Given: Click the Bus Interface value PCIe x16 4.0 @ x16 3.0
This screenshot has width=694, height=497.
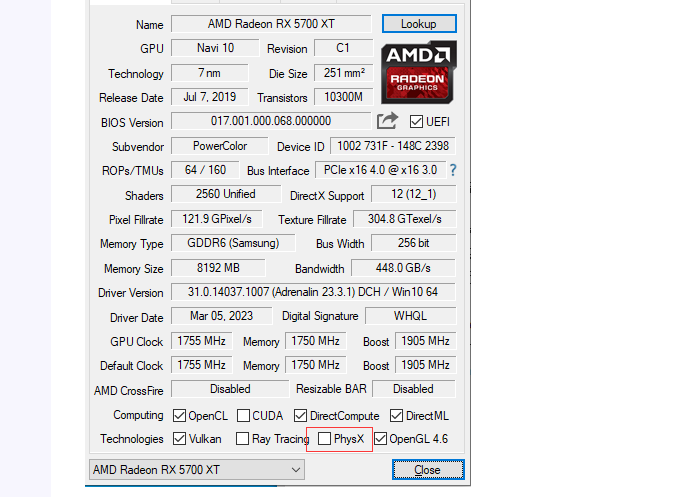Looking at the screenshot, I should [380, 170].
